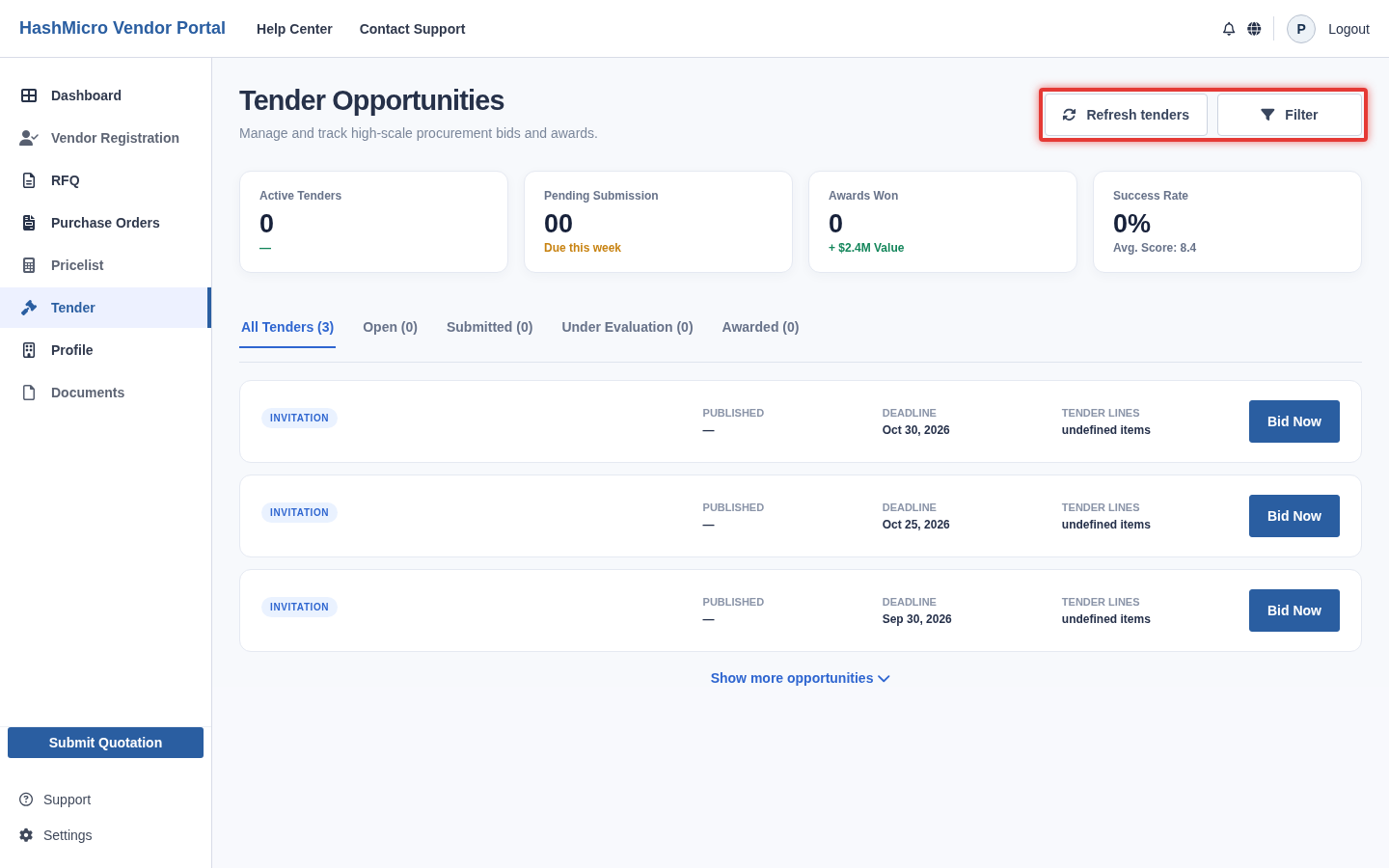Click the RFQ document icon
The height and width of the screenshot is (868, 1389).
(x=29, y=180)
